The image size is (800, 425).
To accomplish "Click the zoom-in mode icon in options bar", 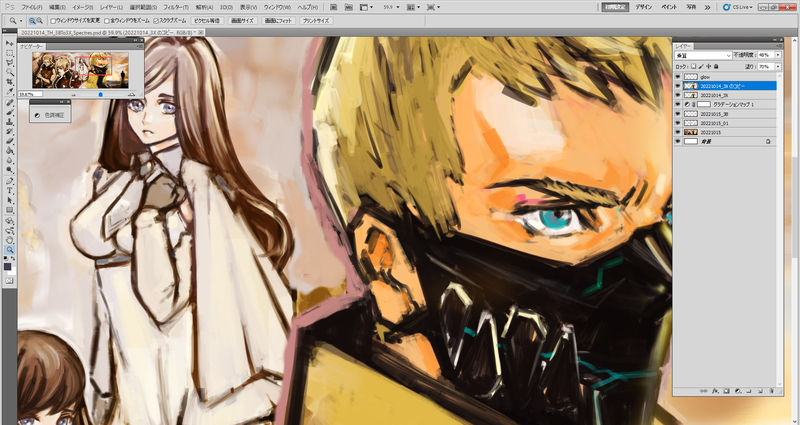I will (x=32, y=21).
